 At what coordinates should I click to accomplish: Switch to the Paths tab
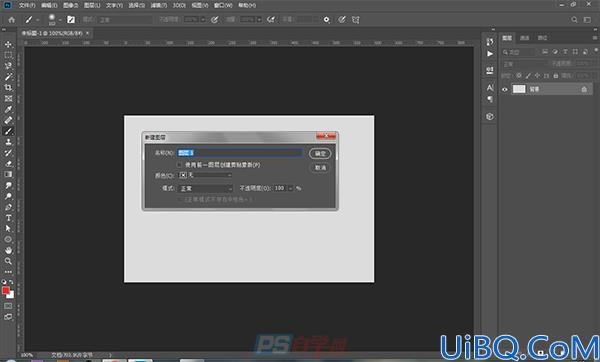542,38
